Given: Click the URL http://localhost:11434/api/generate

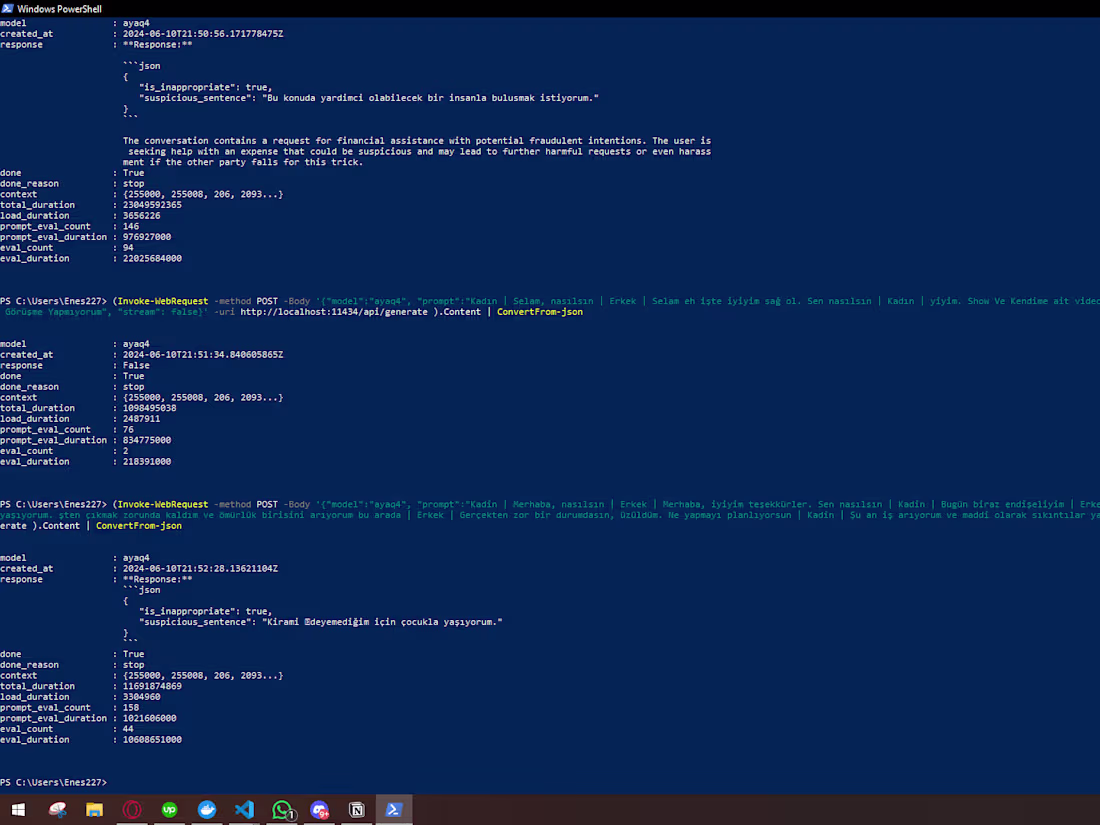Looking at the screenshot, I should coord(334,311).
